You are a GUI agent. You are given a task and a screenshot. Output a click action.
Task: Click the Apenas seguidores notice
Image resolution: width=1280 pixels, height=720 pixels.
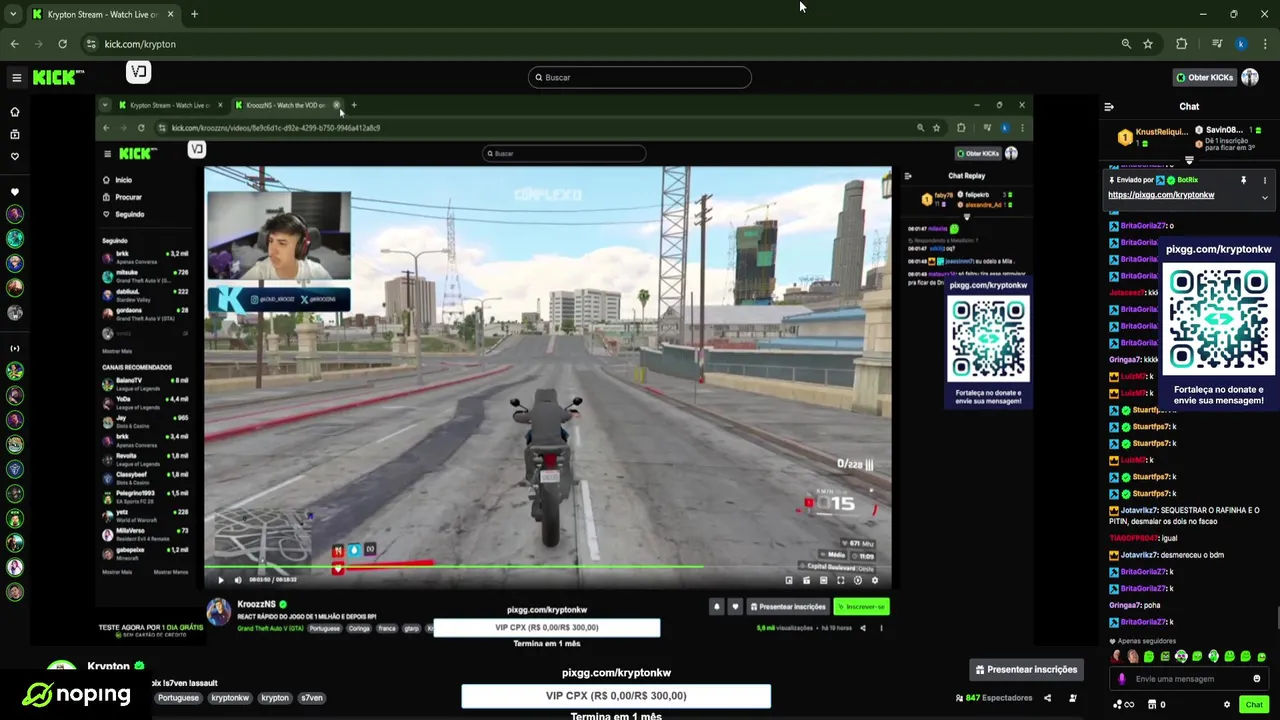point(1143,641)
